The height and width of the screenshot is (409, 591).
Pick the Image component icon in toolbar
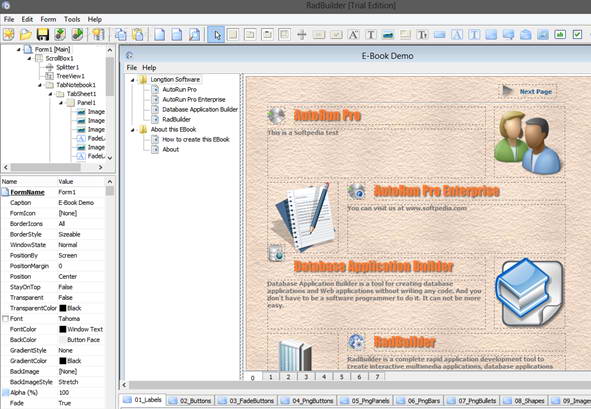click(x=388, y=35)
